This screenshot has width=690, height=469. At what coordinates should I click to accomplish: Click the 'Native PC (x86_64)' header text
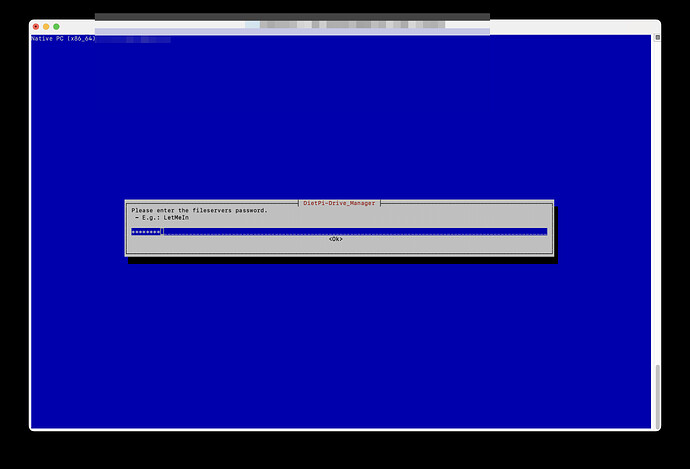point(62,38)
